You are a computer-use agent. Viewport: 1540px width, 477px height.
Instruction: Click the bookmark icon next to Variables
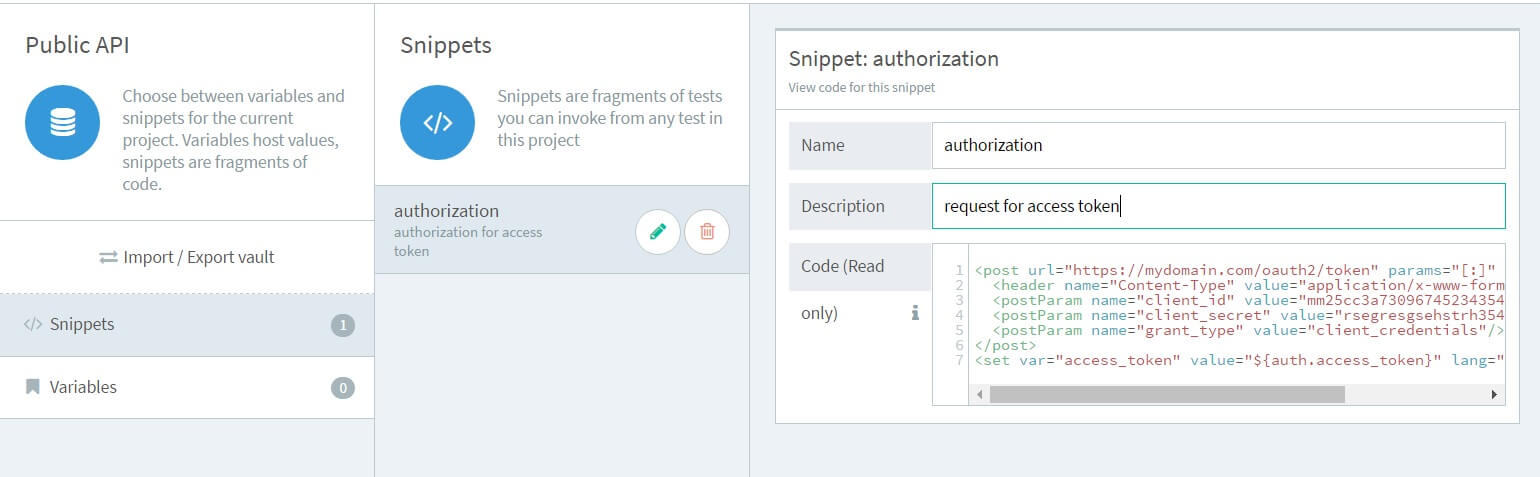click(x=33, y=387)
